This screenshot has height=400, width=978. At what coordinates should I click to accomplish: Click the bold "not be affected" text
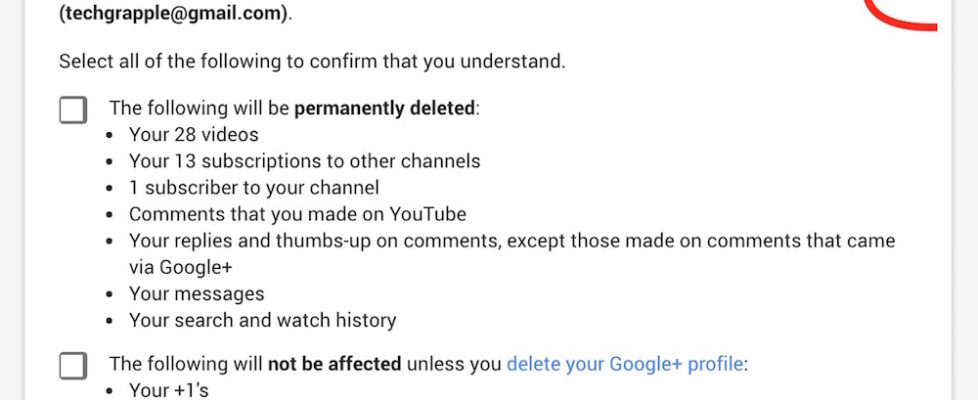pyautogui.click(x=334, y=364)
